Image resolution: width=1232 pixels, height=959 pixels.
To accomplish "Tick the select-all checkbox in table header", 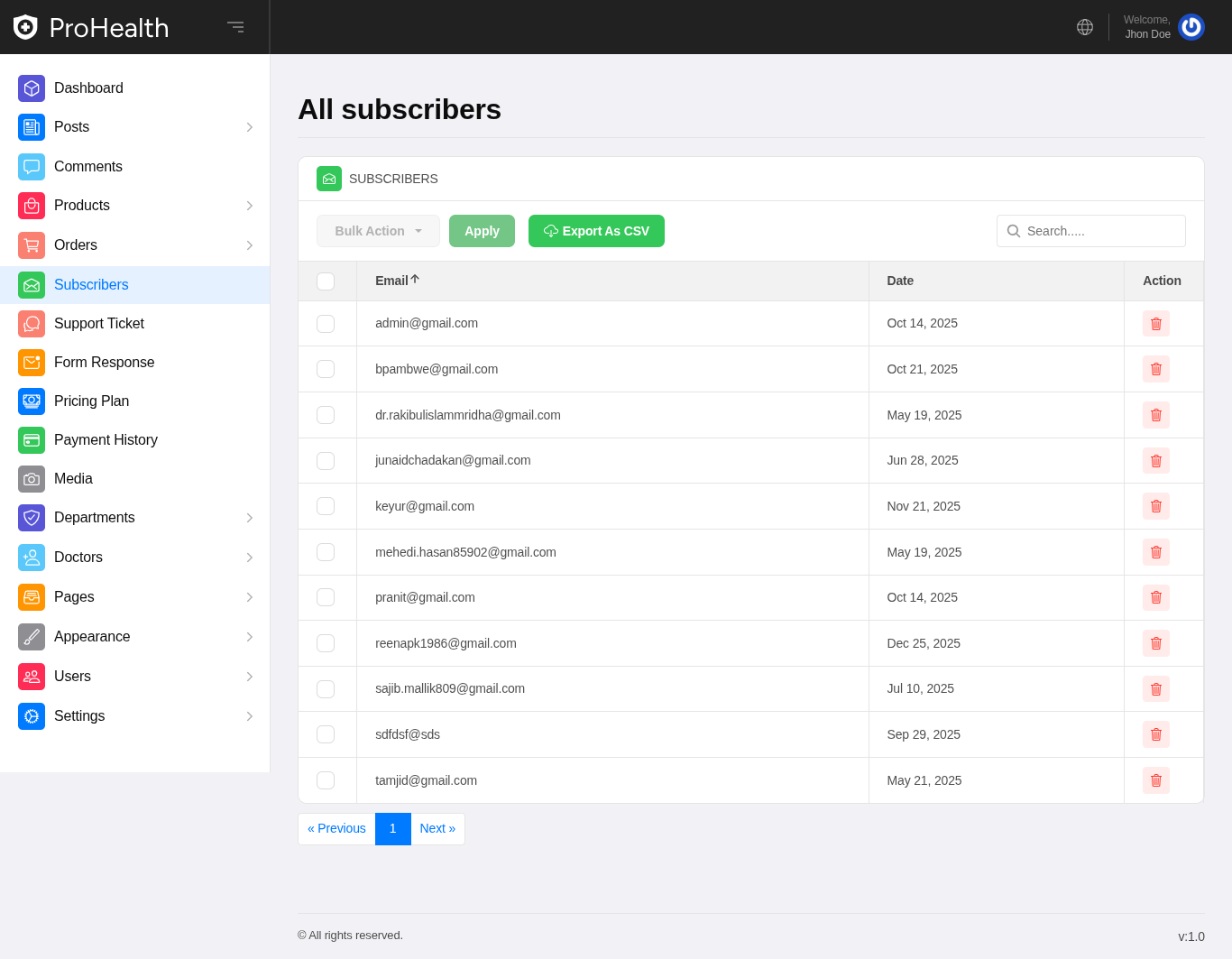I will click(326, 281).
